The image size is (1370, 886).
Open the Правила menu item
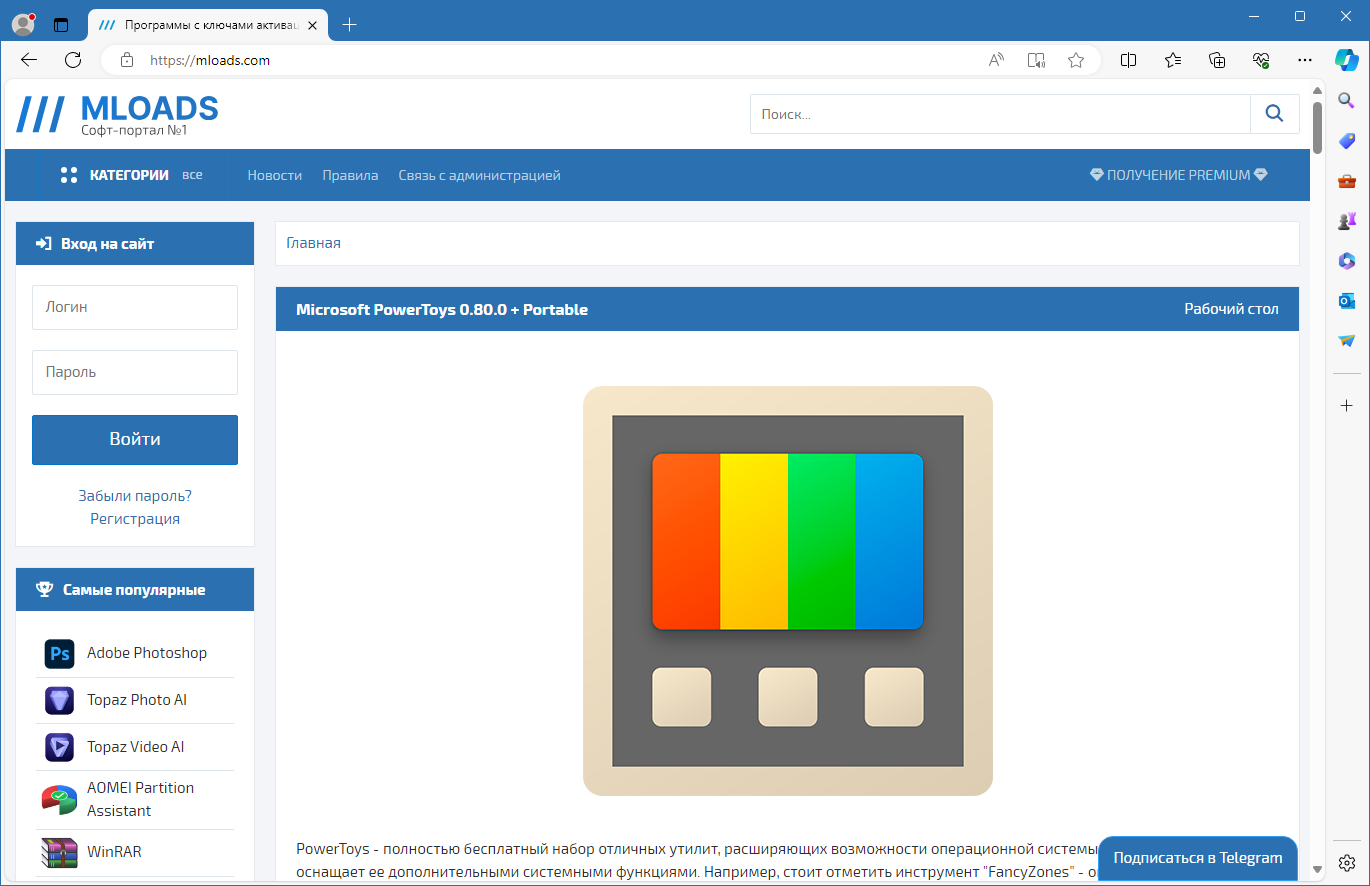350,175
